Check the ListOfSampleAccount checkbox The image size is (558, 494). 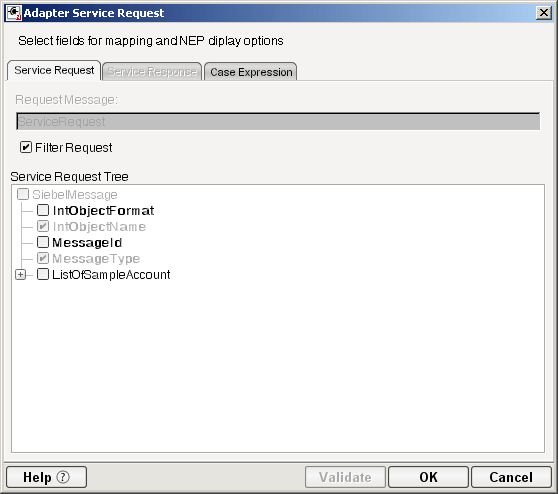point(43,274)
